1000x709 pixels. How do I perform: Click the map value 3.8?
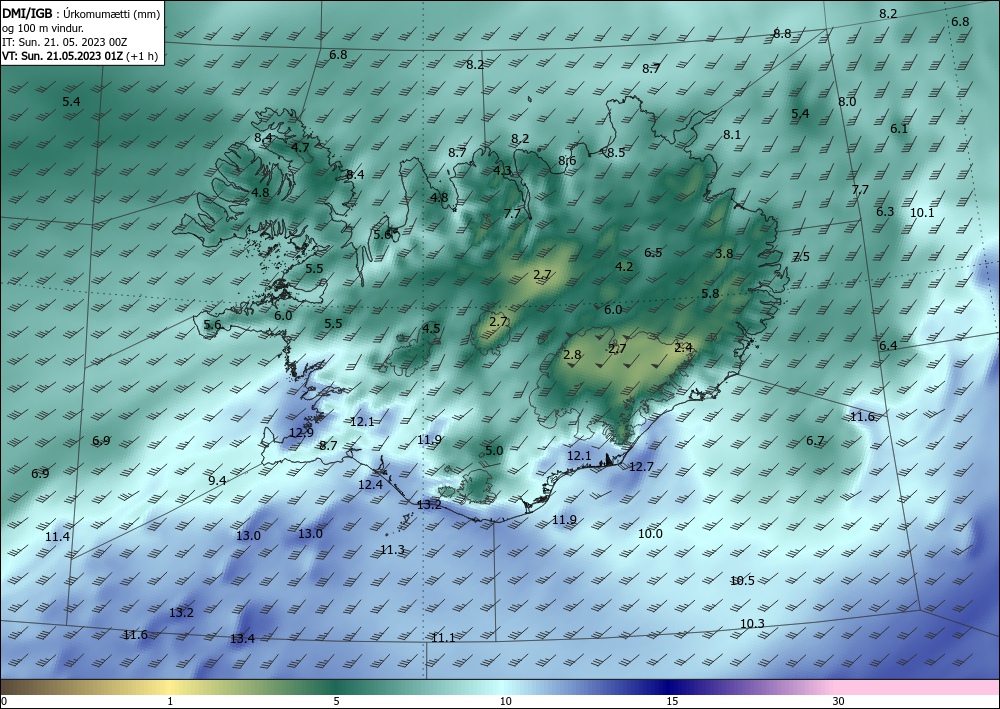[x=724, y=254]
